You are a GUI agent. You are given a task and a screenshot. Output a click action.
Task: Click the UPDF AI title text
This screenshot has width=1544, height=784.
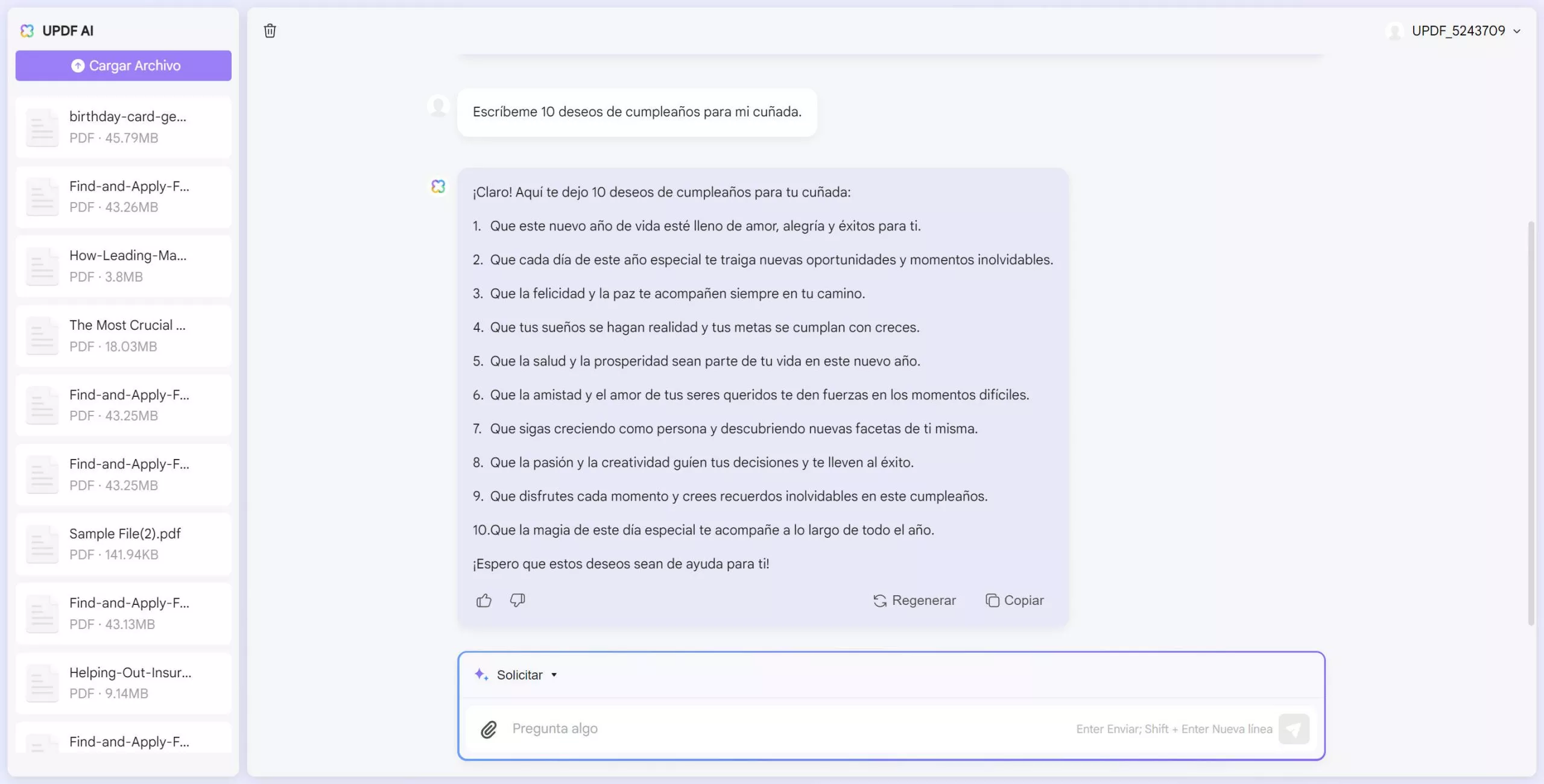coord(68,31)
